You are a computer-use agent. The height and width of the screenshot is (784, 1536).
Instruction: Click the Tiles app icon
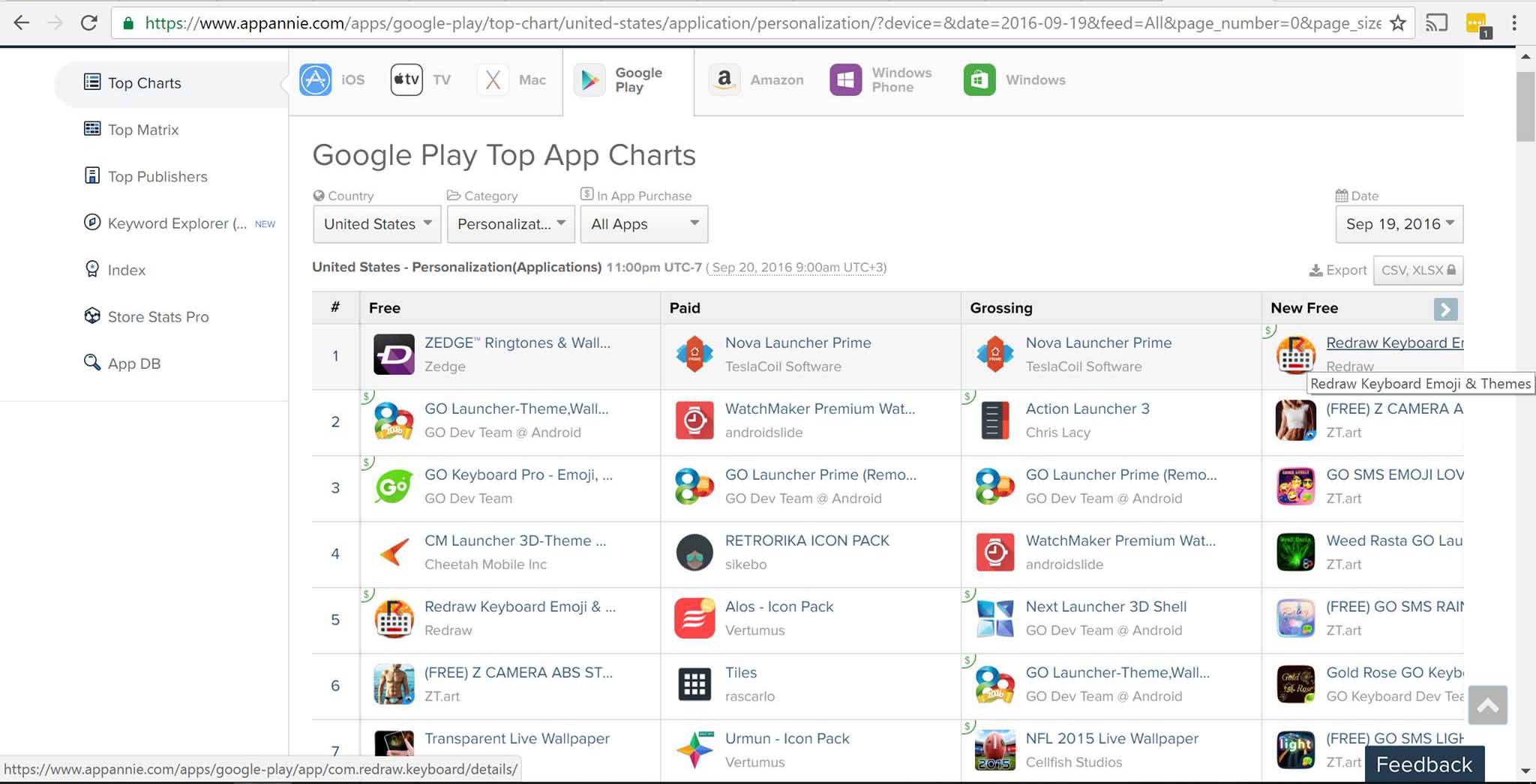click(694, 684)
